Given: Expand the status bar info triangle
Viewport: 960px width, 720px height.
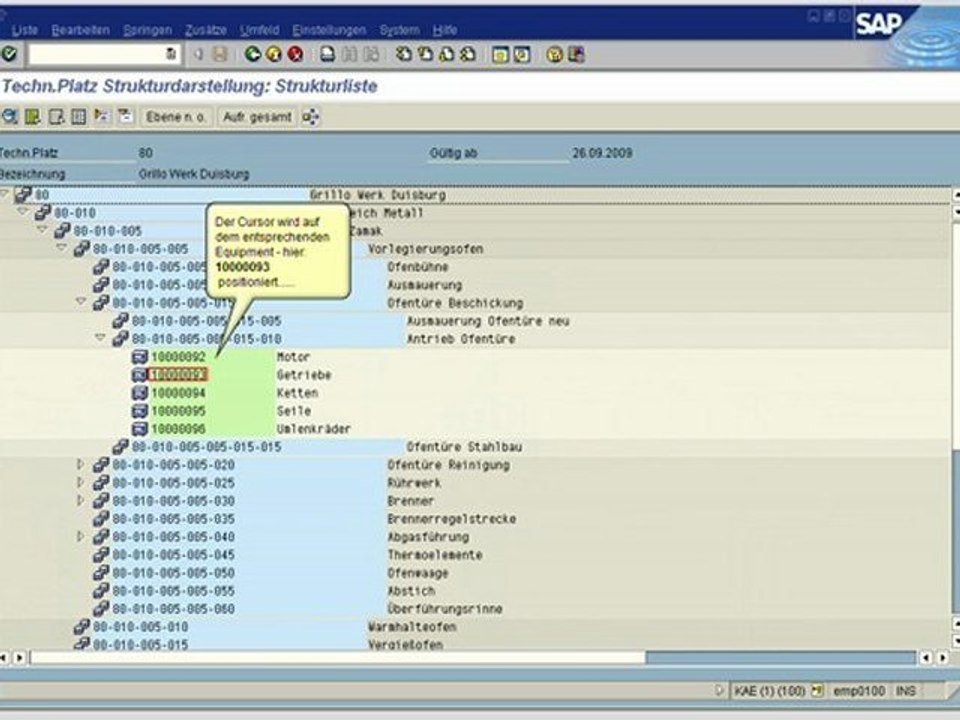Looking at the screenshot, I should (x=719, y=691).
